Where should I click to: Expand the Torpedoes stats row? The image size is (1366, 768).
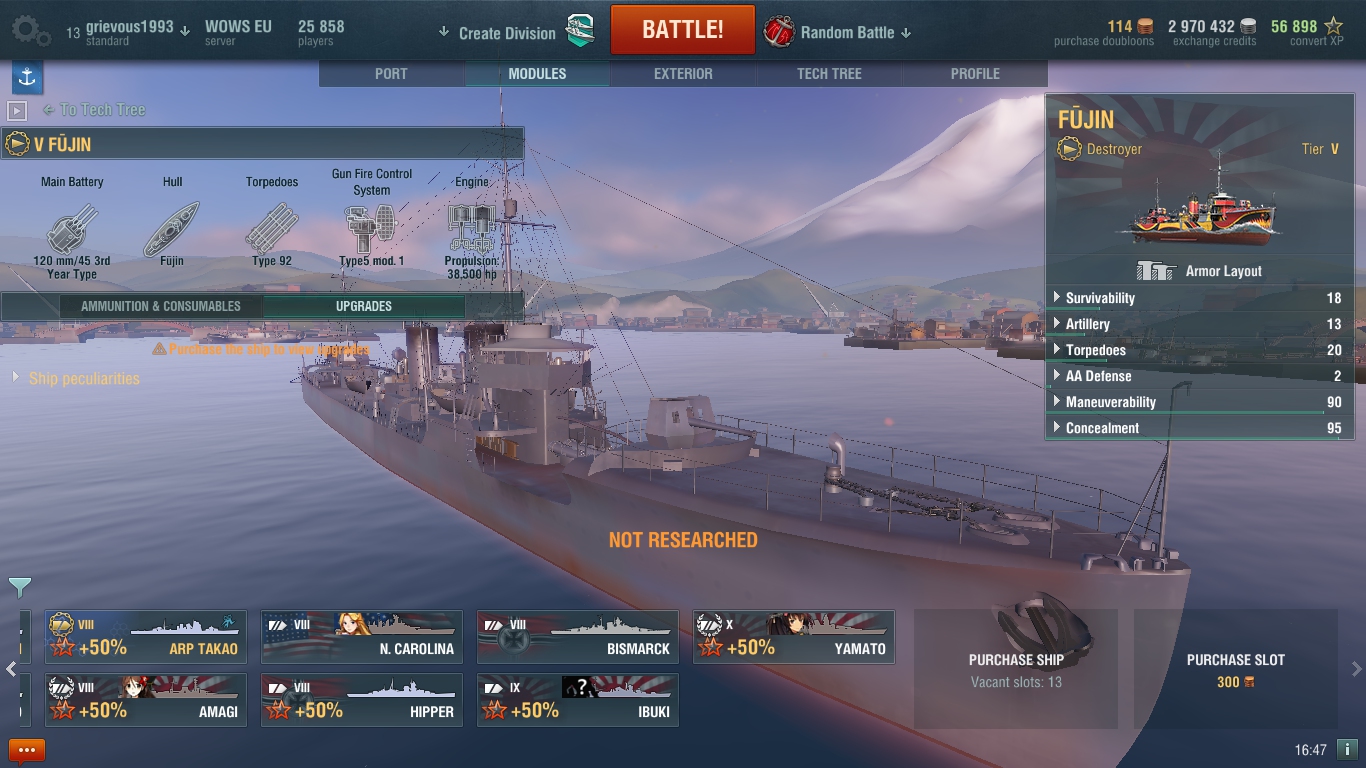click(x=1199, y=350)
